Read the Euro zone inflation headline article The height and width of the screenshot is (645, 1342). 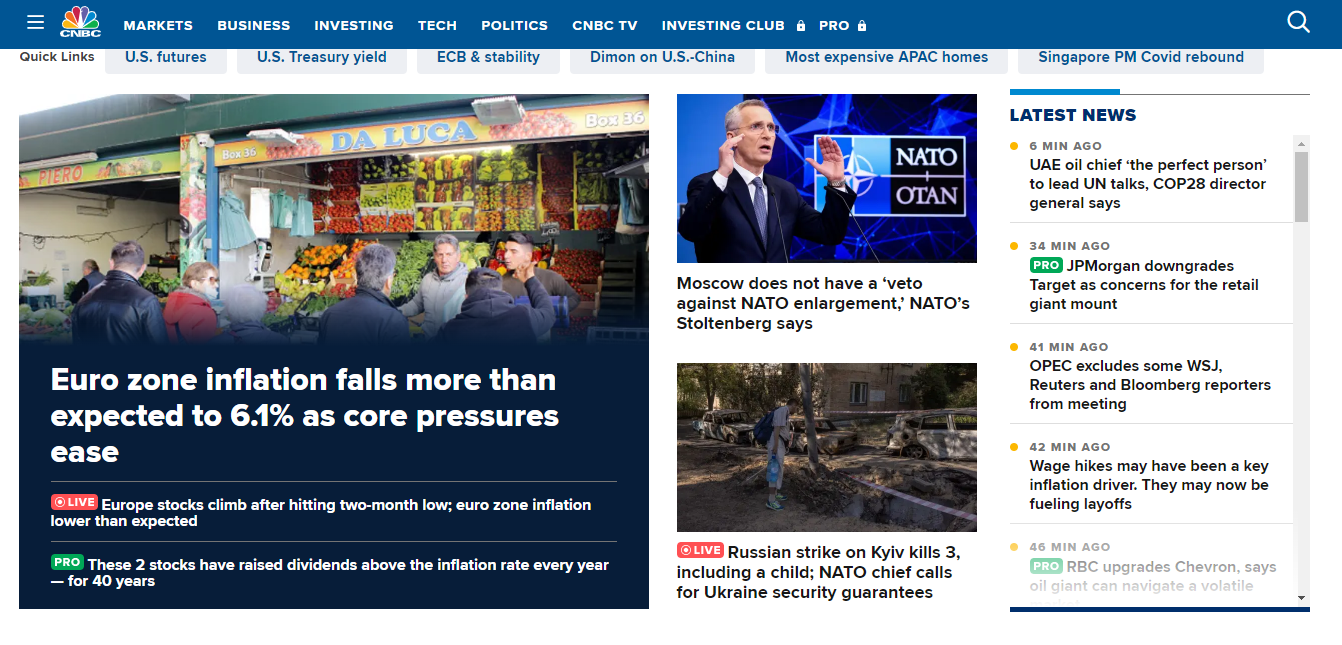click(305, 415)
